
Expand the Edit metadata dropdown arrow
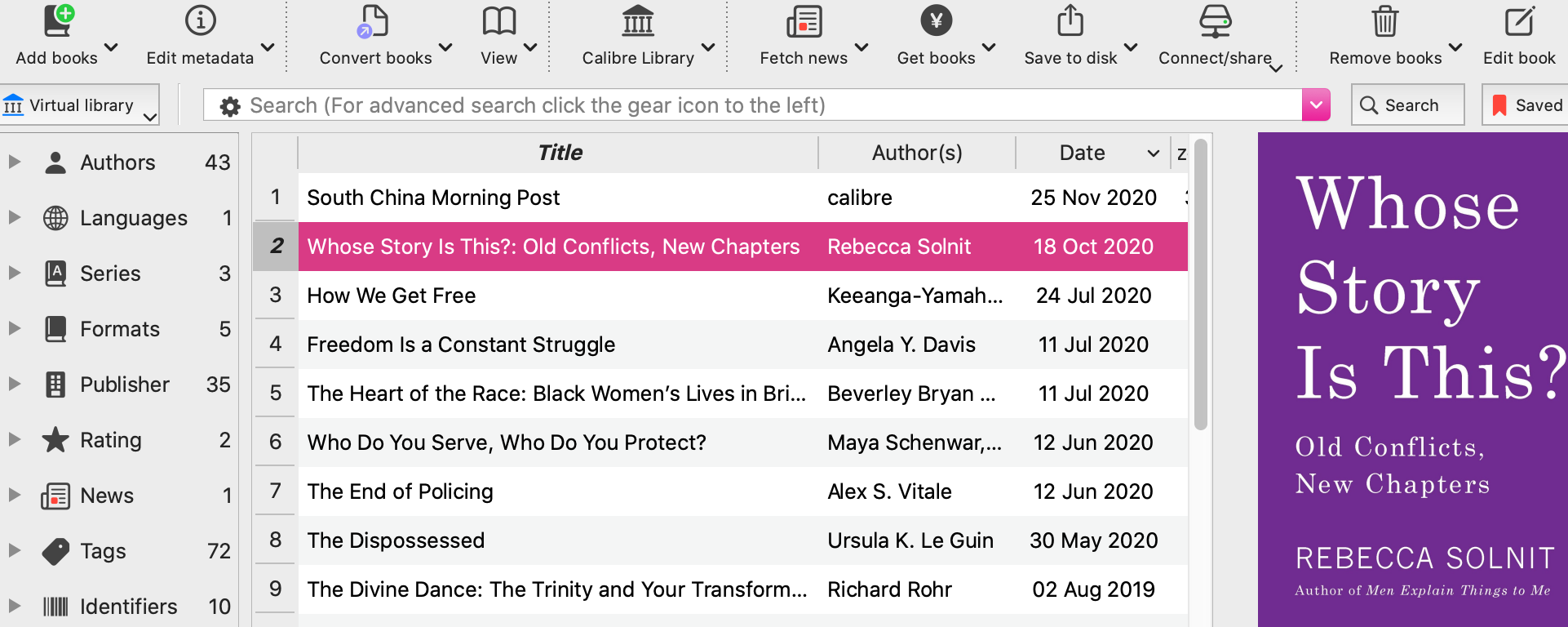(x=268, y=47)
